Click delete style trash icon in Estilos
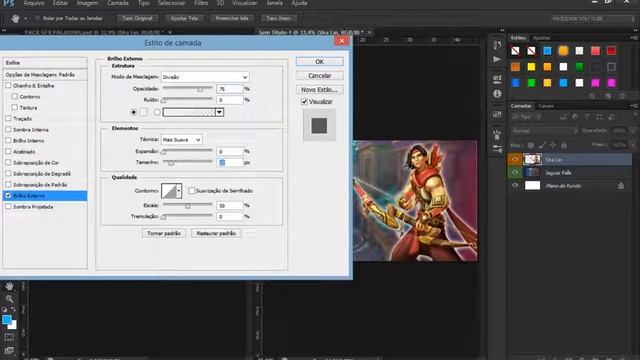Image resolution: width=640 pixels, height=360 pixels. 622,96
